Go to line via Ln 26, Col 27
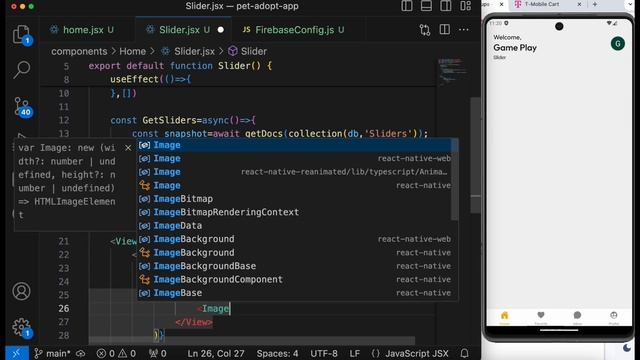This screenshot has width=640, height=360. [x=216, y=353]
